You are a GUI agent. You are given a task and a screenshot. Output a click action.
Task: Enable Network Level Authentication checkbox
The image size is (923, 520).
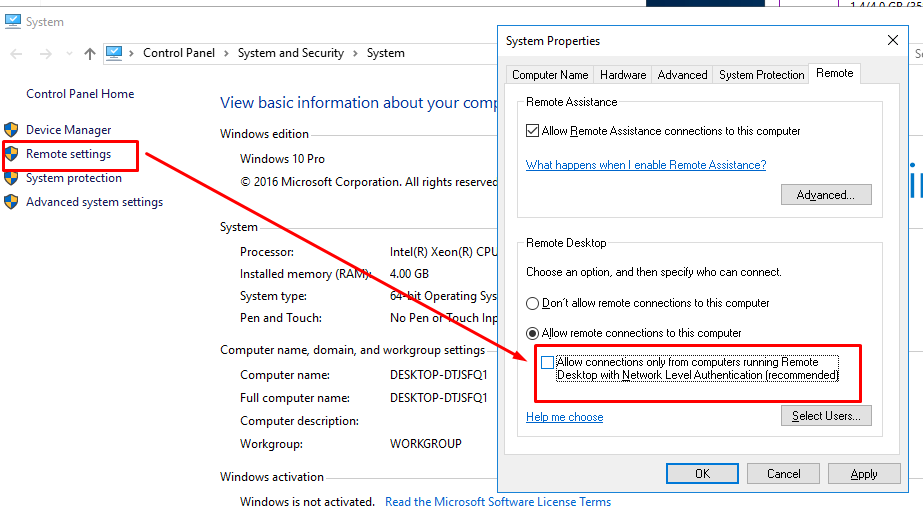(x=547, y=363)
